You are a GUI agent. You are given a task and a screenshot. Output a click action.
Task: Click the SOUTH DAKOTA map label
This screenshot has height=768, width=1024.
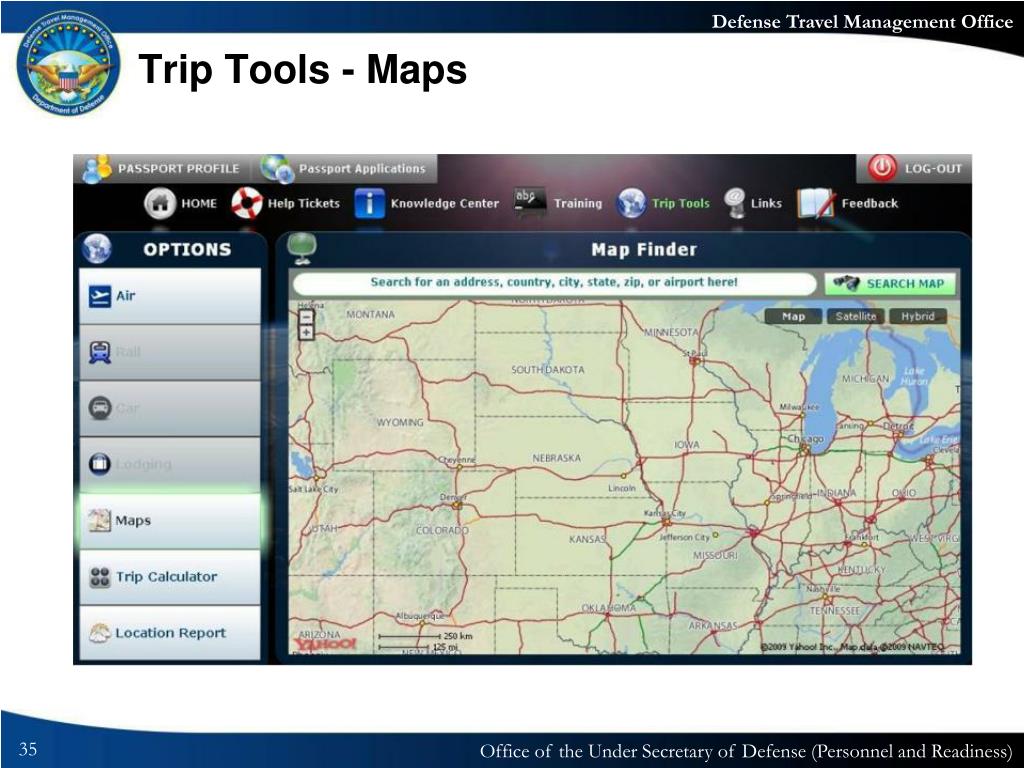pos(548,370)
